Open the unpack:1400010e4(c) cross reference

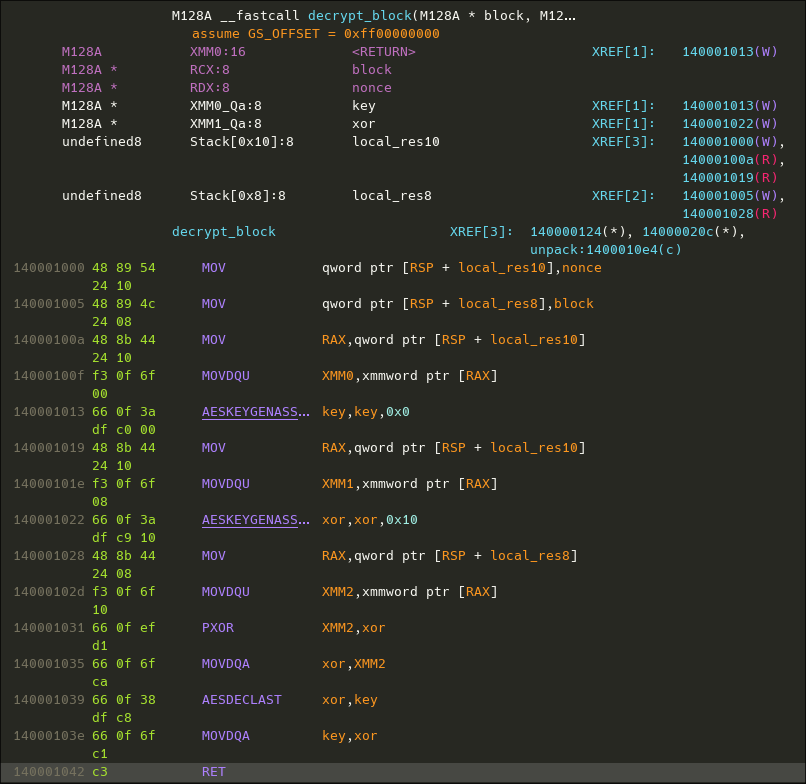[x=605, y=249]
